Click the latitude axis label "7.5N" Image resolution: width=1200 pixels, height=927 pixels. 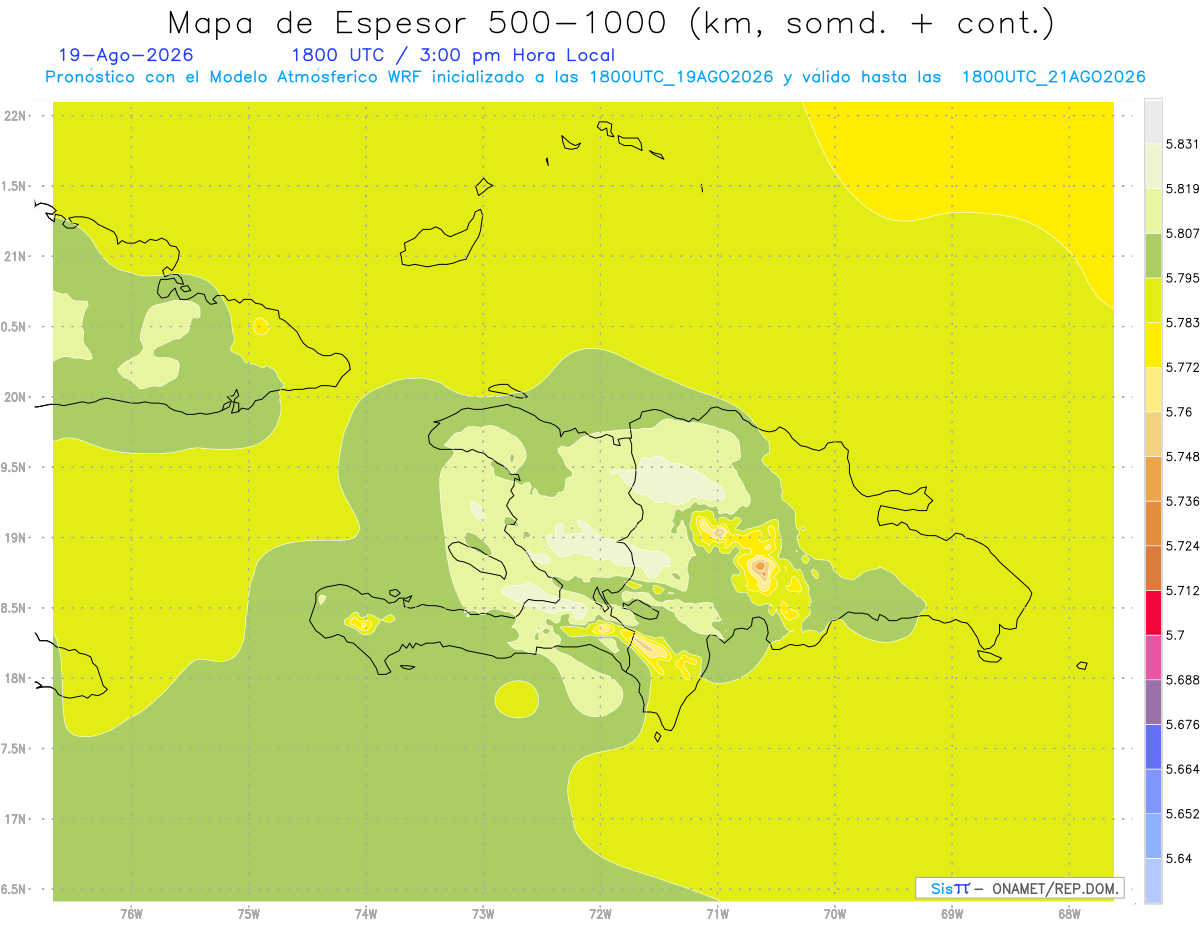click(14, 749)
